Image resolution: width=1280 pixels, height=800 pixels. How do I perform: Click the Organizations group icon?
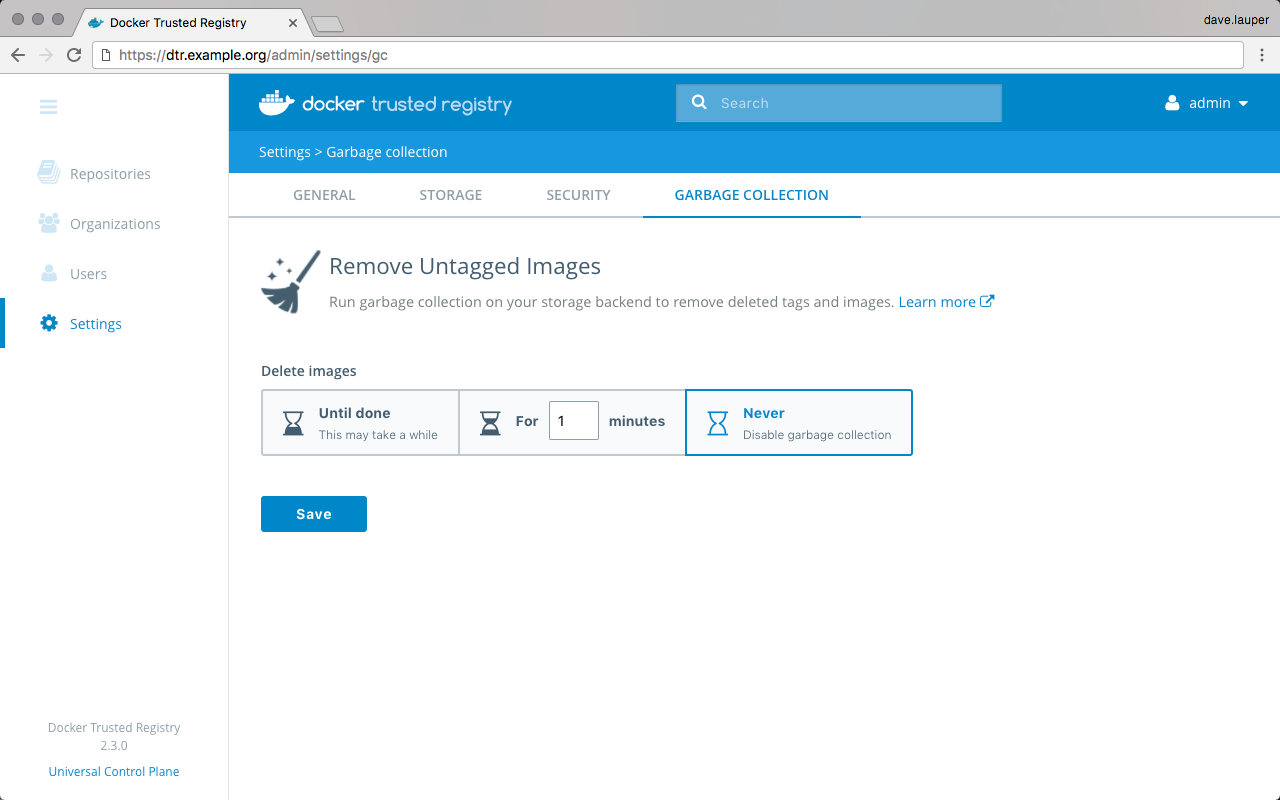[x=48, y=223]
